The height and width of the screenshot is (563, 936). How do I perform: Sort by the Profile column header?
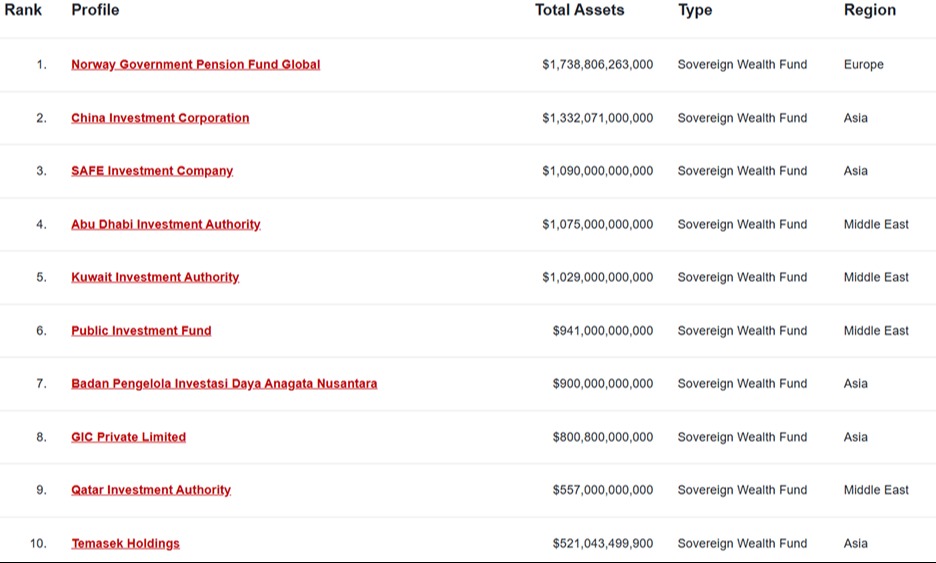[95, 10]
